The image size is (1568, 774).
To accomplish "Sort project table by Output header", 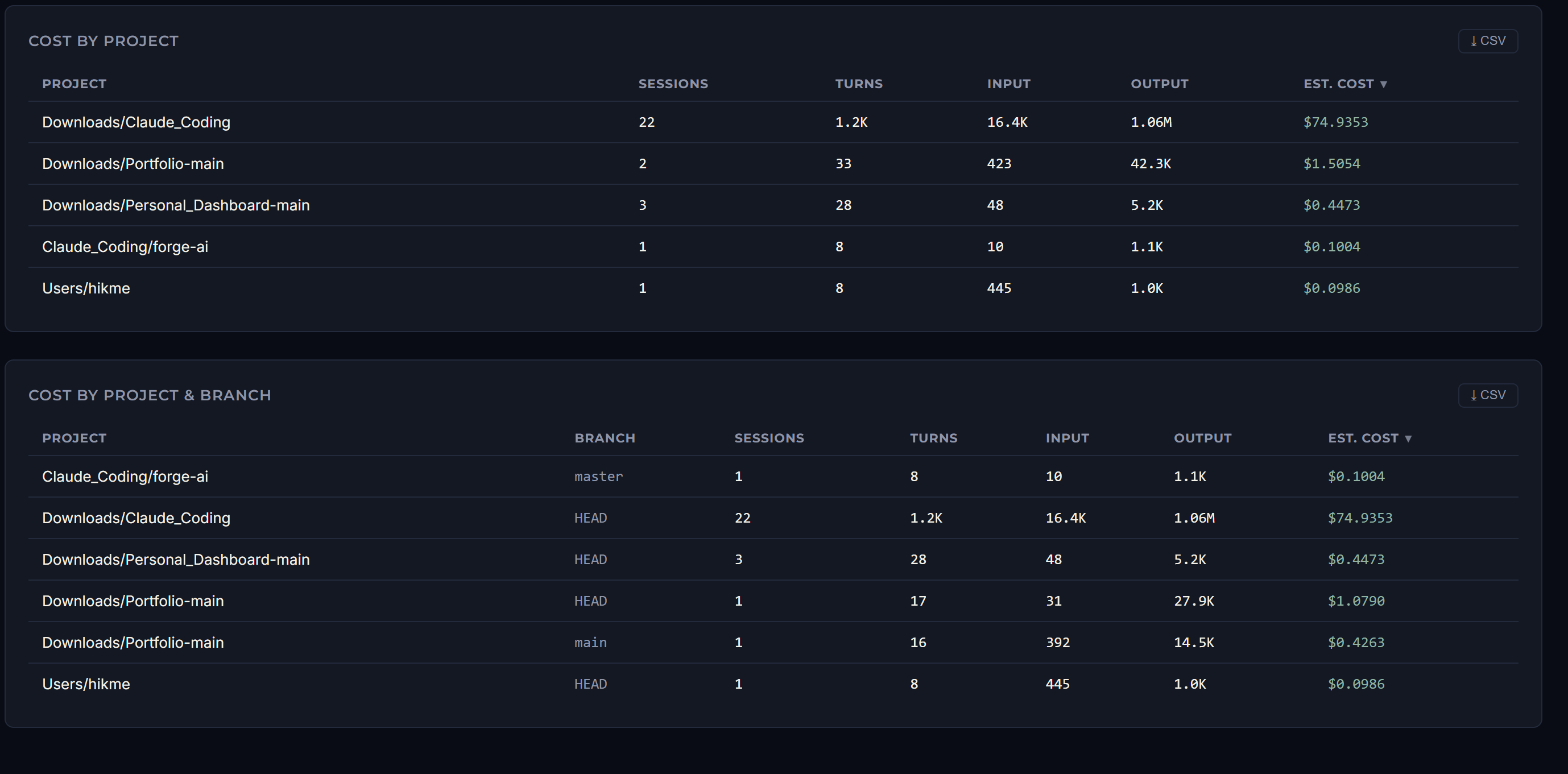I will pos(1160,84).
